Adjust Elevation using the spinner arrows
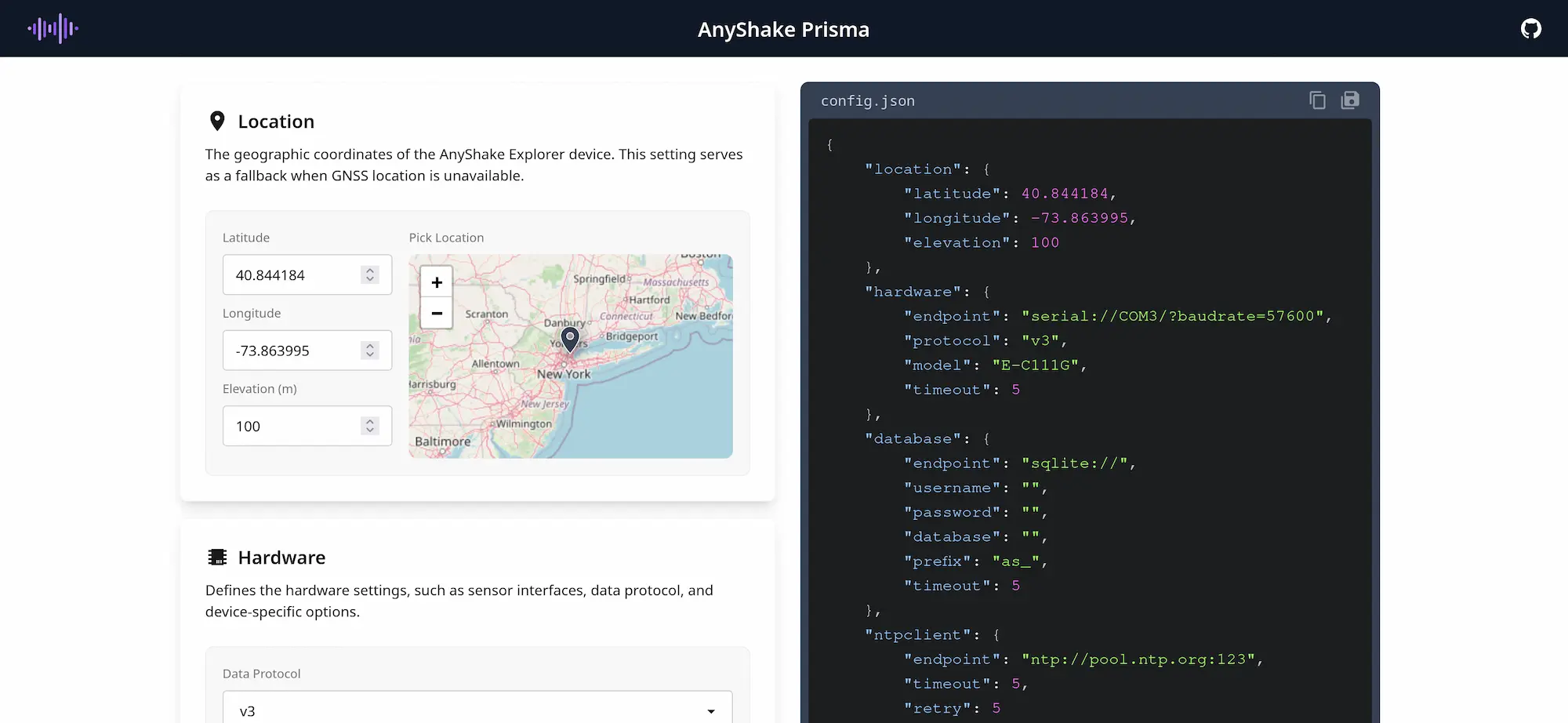The image size is (1568, 723). [x=370, y=426]
